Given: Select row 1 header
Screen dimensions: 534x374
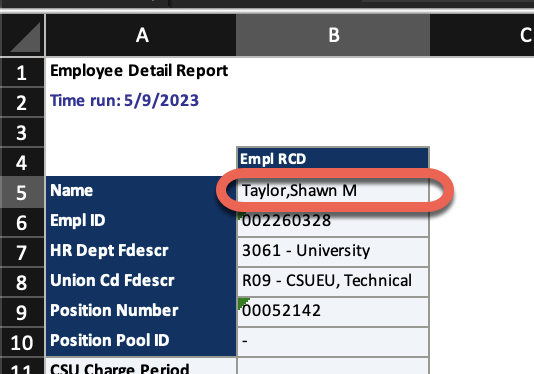Looking at the screenshot, I should (22, 73).
